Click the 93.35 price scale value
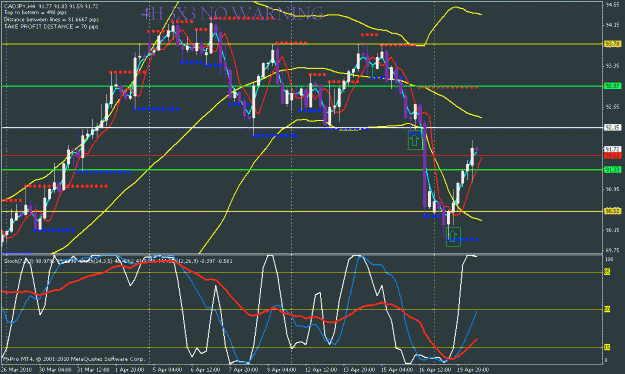 coord(612,66)
